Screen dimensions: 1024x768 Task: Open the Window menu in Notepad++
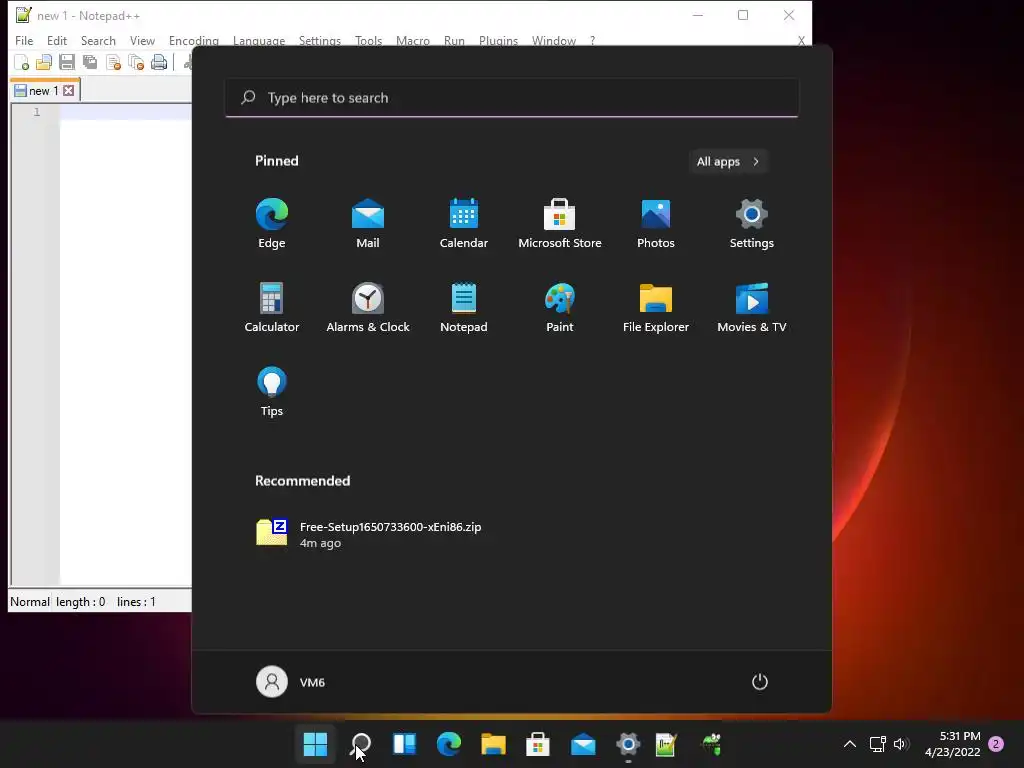554,40
